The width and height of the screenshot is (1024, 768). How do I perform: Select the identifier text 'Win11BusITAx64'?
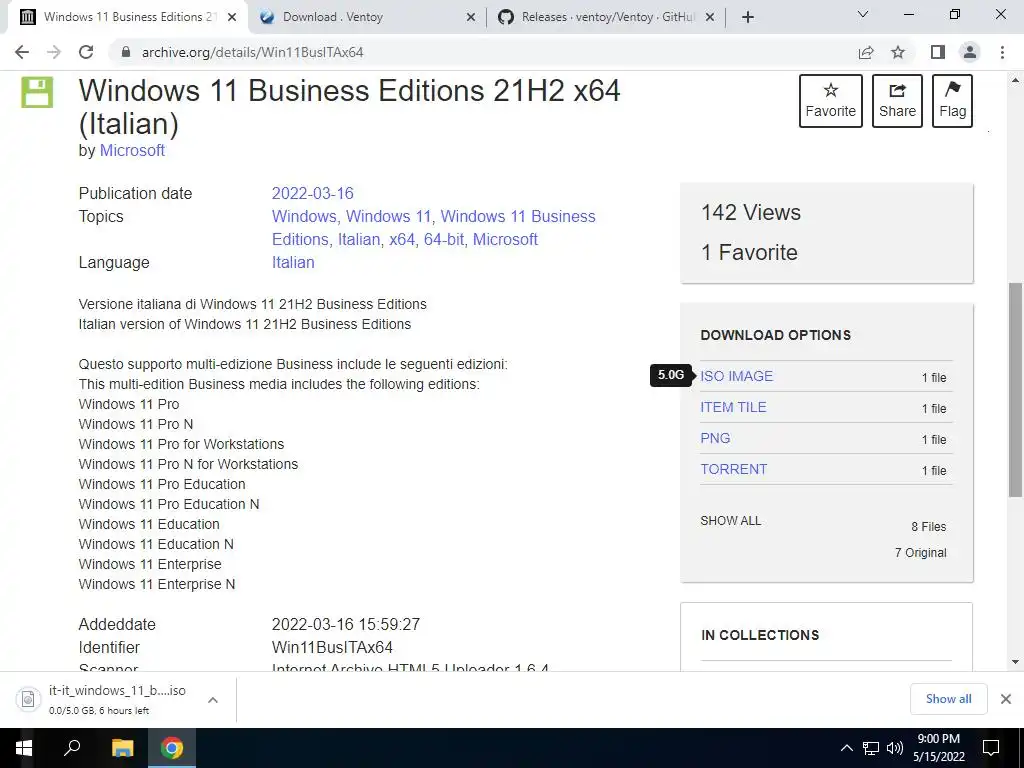[332, 648]
